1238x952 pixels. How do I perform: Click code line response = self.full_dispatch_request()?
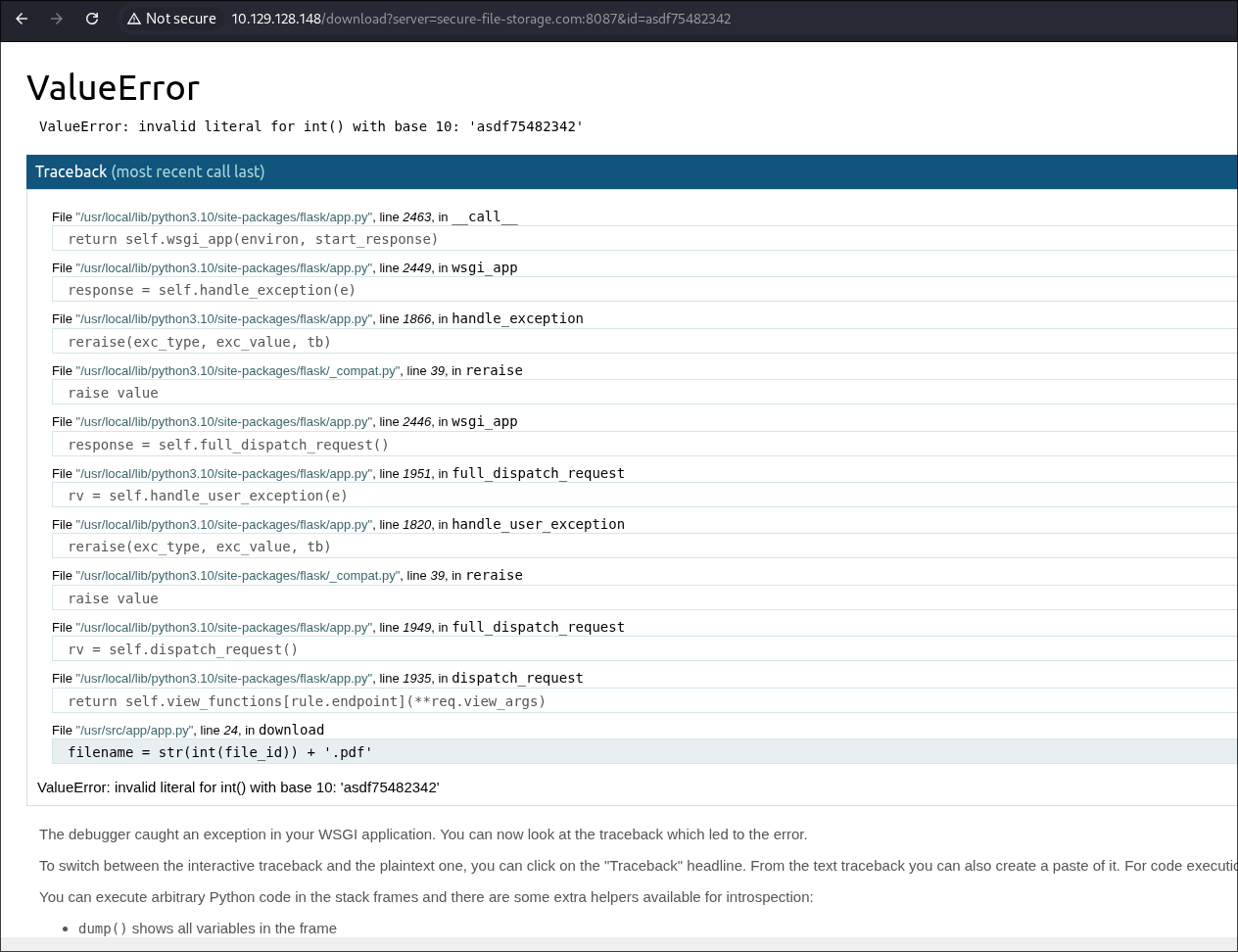(228, 445)
